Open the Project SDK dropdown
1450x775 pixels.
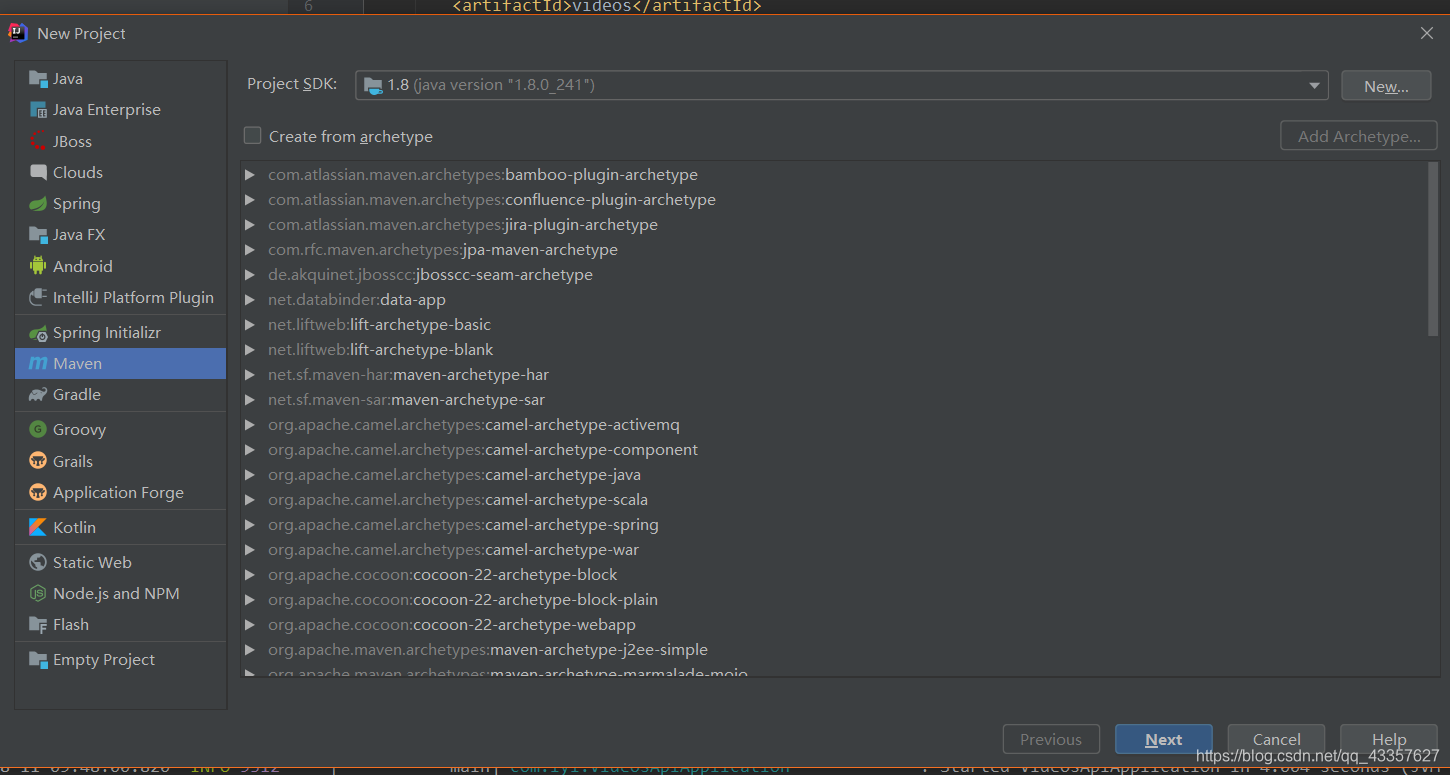(841, 85)
